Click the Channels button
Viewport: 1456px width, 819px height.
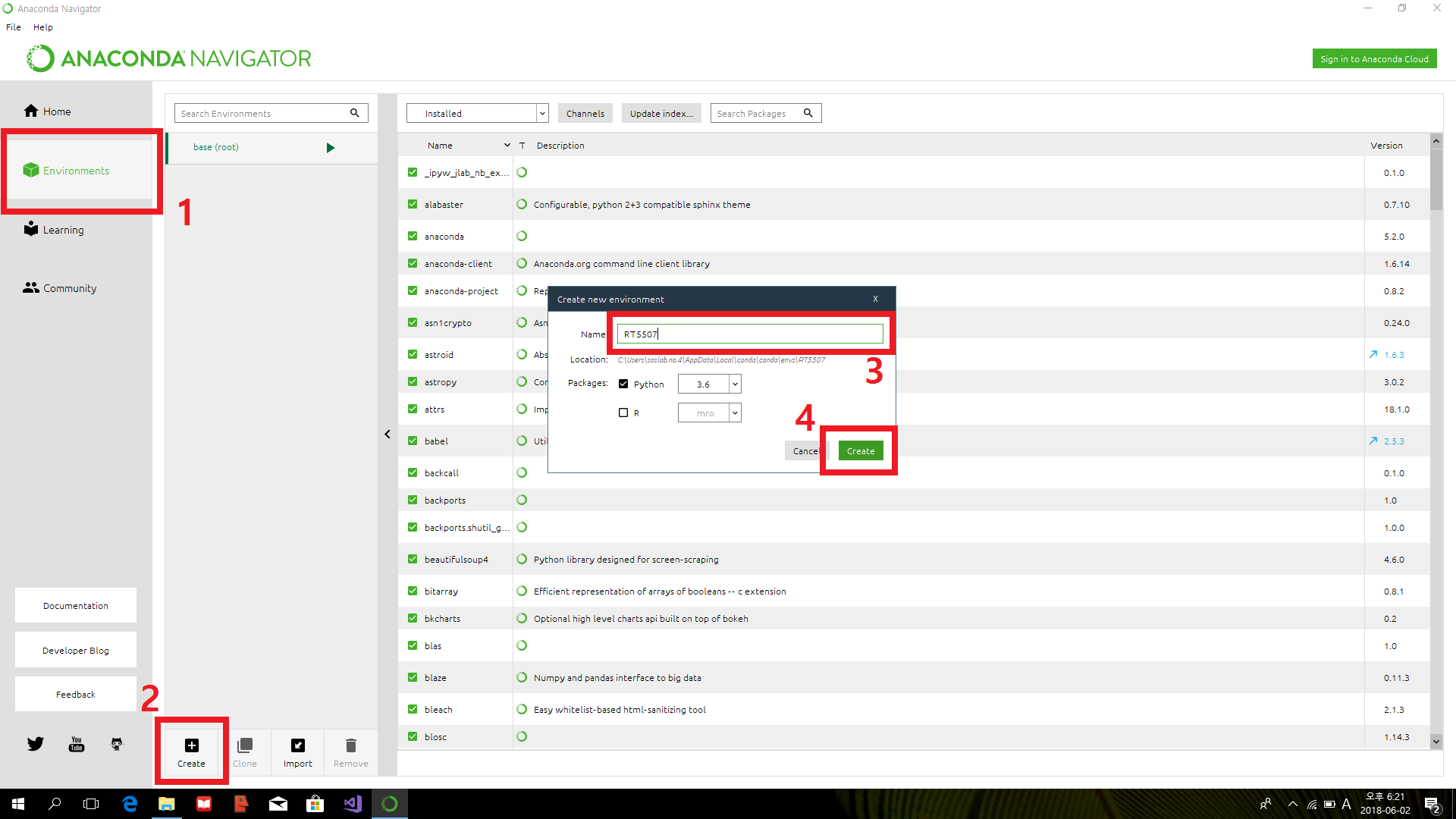(x=585, y=113)
